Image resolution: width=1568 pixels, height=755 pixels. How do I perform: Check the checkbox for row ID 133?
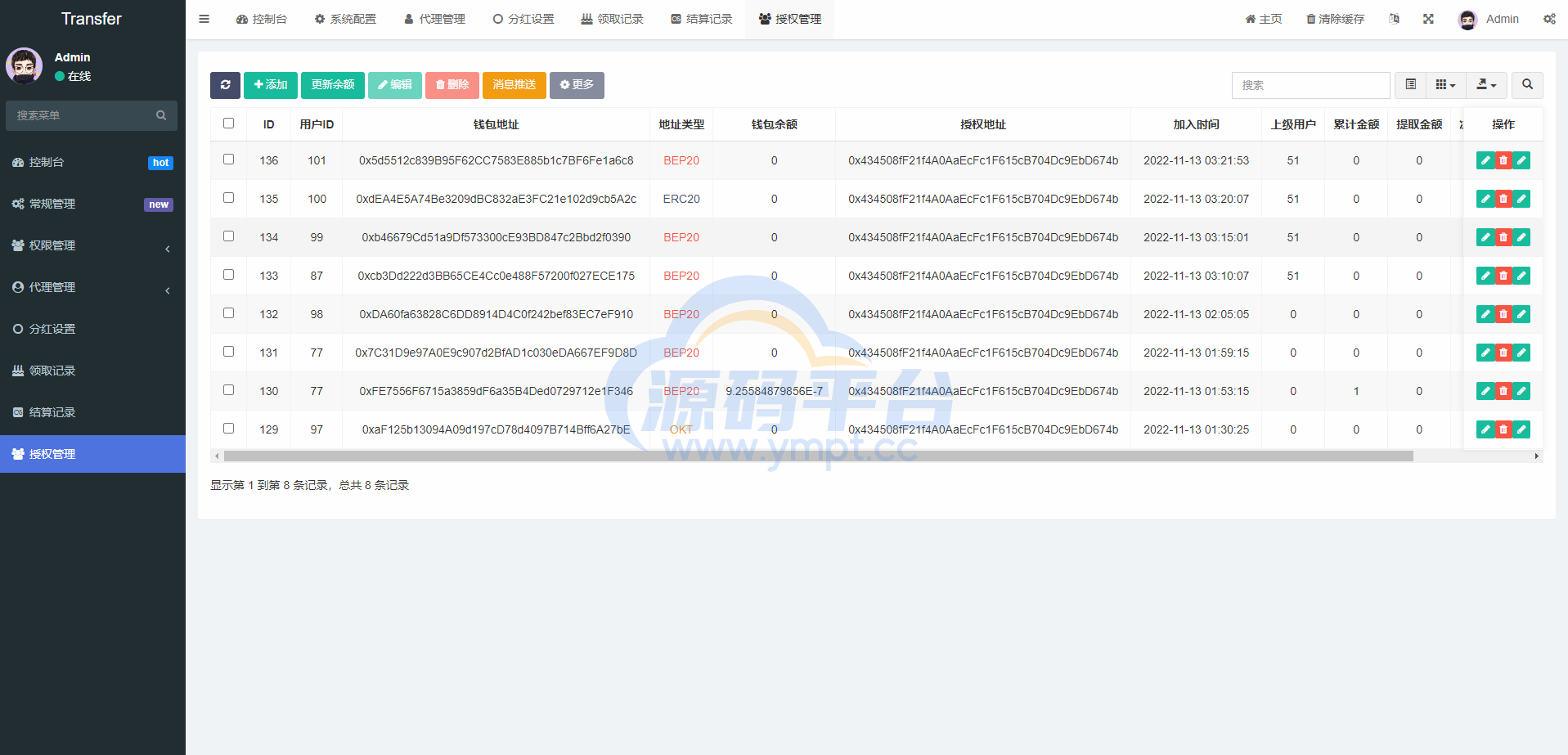(229, 275)
